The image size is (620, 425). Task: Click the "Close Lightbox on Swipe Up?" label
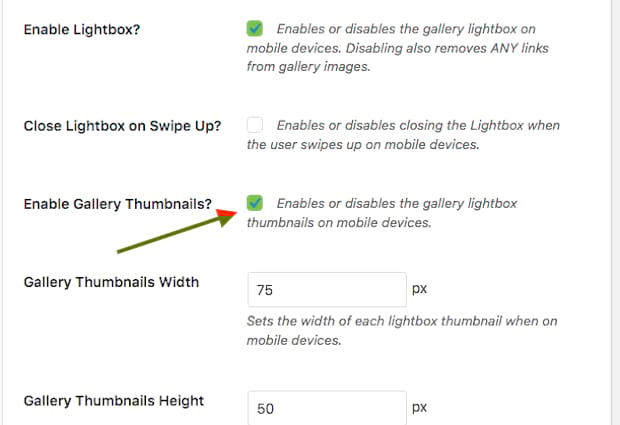coord(122,126)
